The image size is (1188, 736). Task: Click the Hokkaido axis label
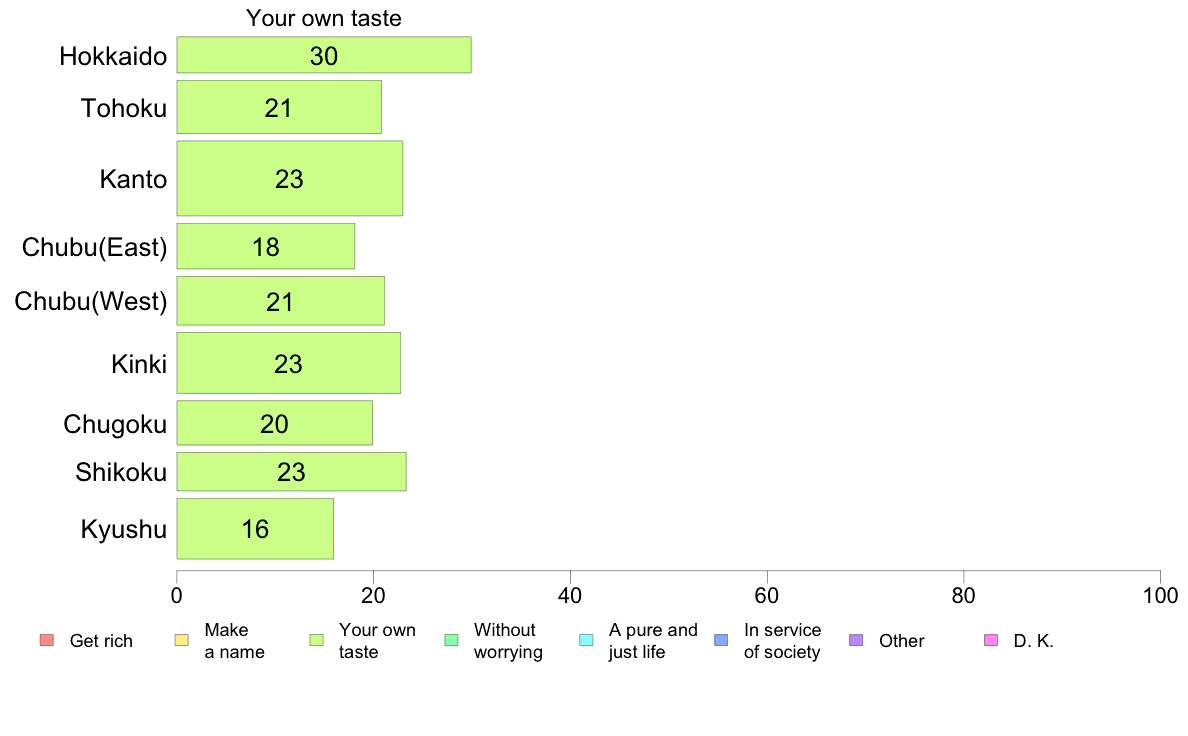[x=113, y=56]
